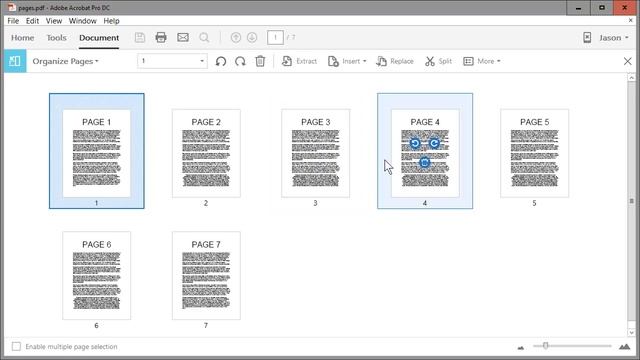Click the Replace pages button
640x360 pixels.
click(395, 61)
